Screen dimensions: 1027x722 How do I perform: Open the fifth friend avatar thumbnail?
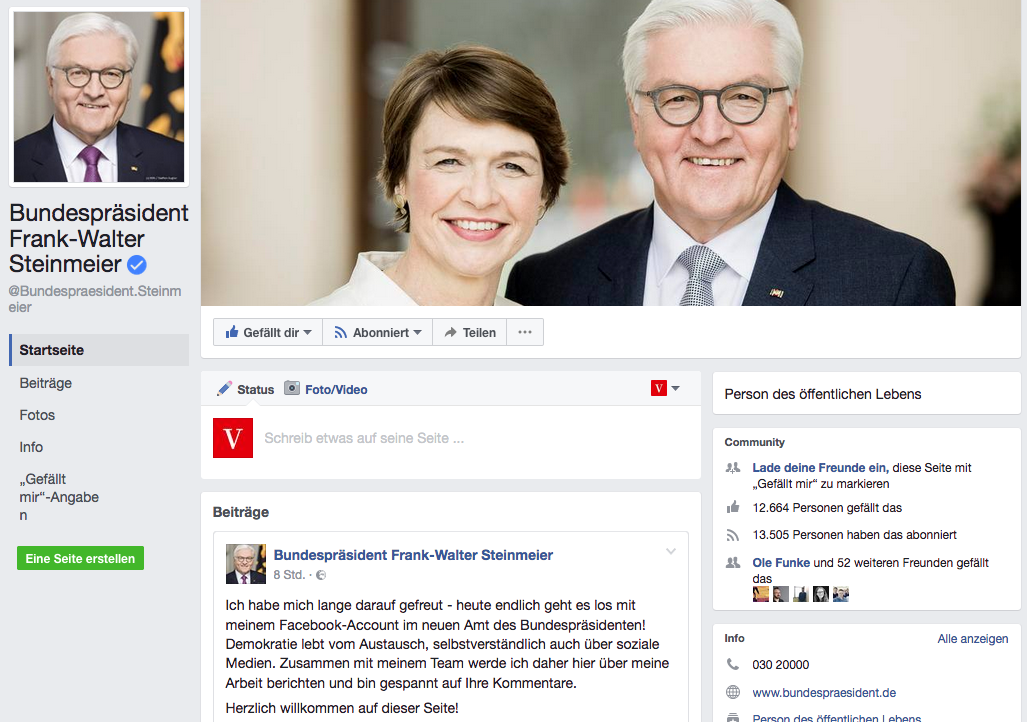(x=841, y=594)
